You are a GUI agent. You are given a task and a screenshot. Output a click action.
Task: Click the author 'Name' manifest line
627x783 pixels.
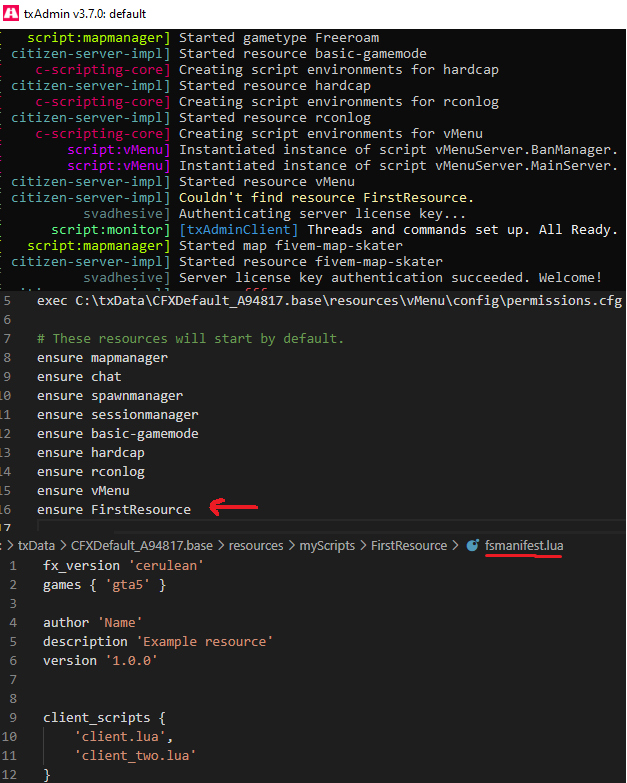92,622
